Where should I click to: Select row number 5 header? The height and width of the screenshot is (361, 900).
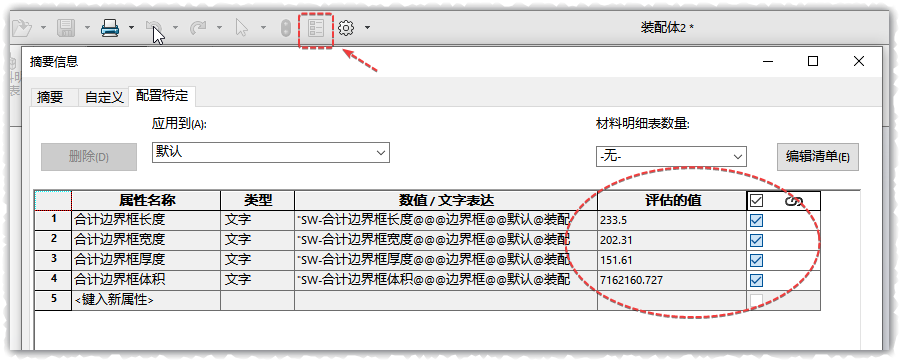pyautogui.click(x=53, y=300)
